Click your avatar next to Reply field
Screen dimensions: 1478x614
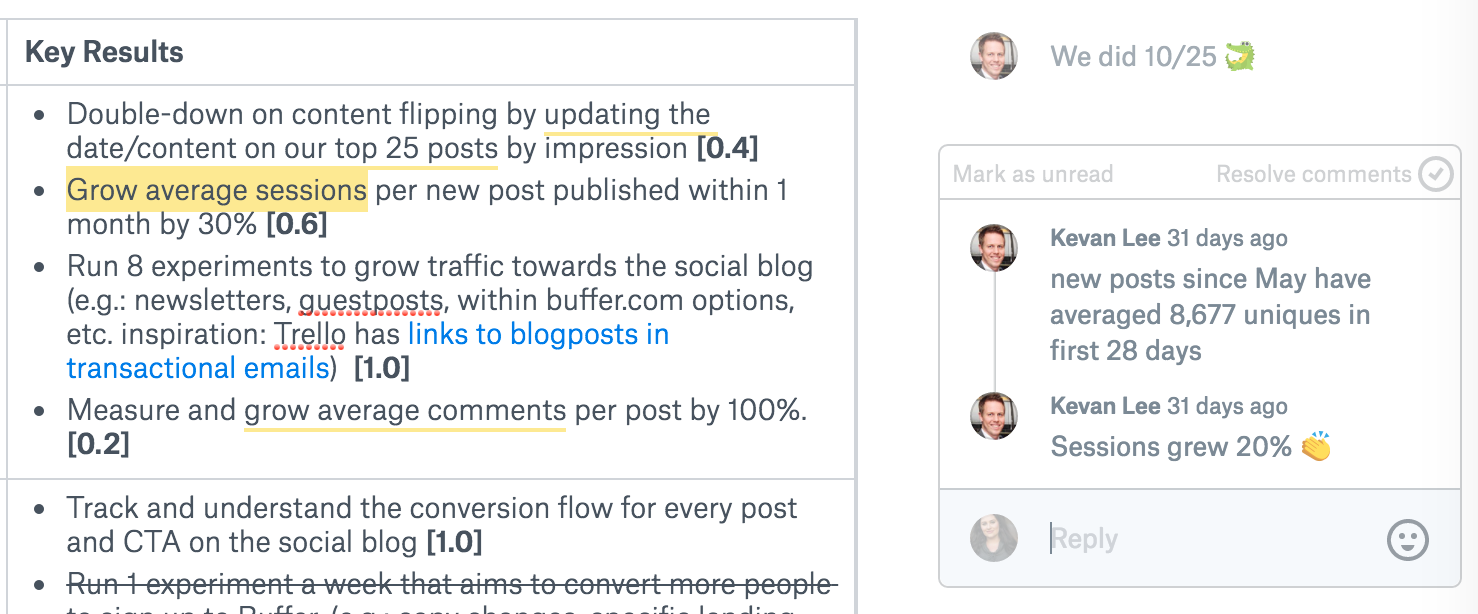[994, 538]
